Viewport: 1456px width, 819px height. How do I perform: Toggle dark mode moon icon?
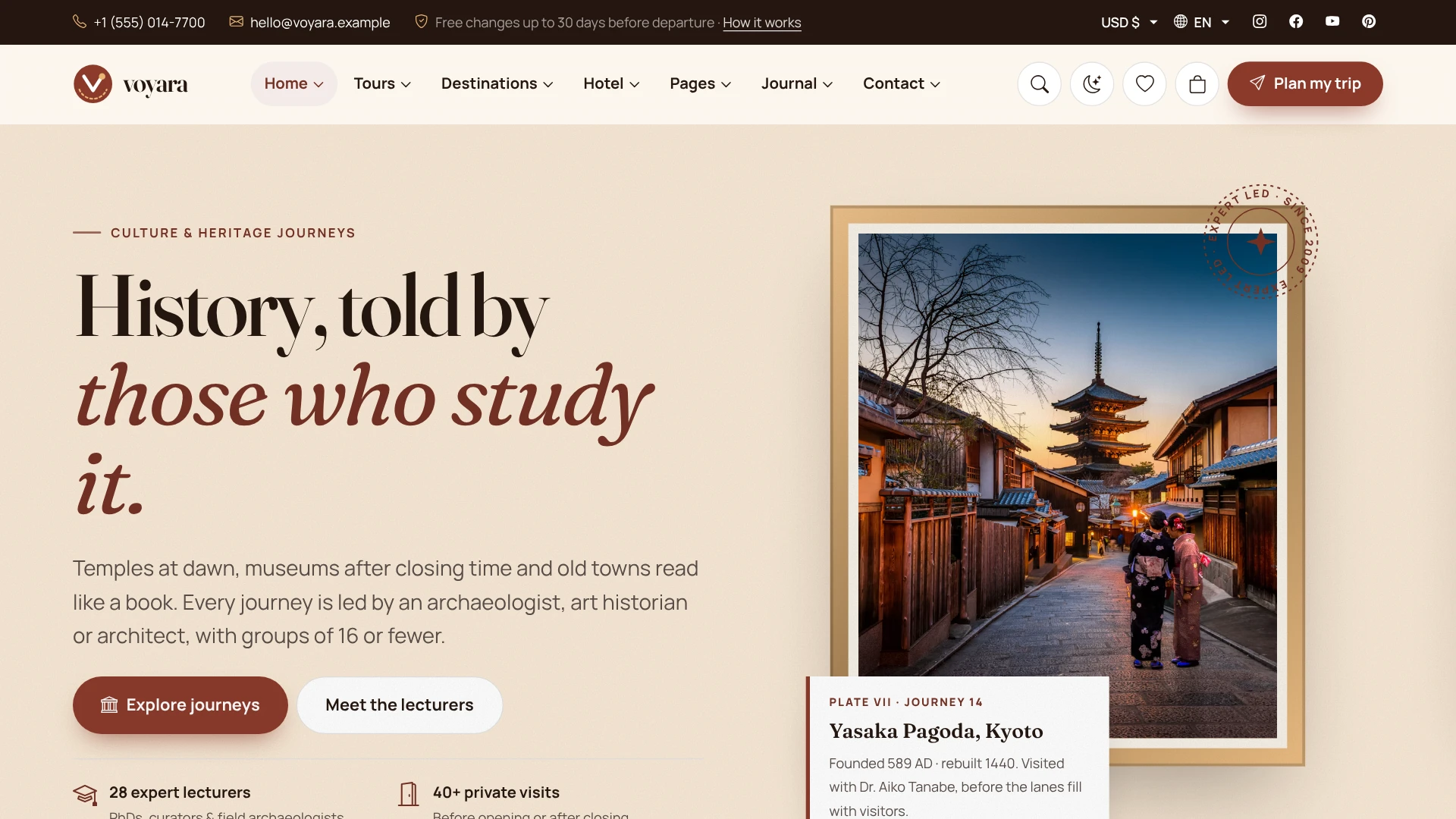(1091, 83)
